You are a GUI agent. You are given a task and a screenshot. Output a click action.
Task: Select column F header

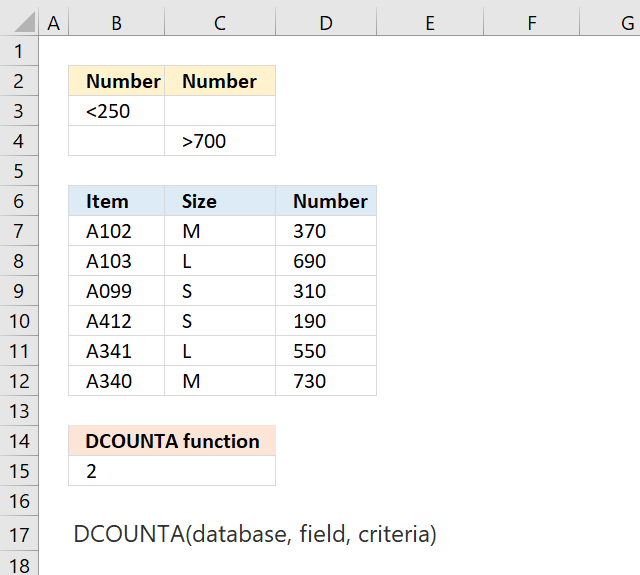click(x=531, y=23)
